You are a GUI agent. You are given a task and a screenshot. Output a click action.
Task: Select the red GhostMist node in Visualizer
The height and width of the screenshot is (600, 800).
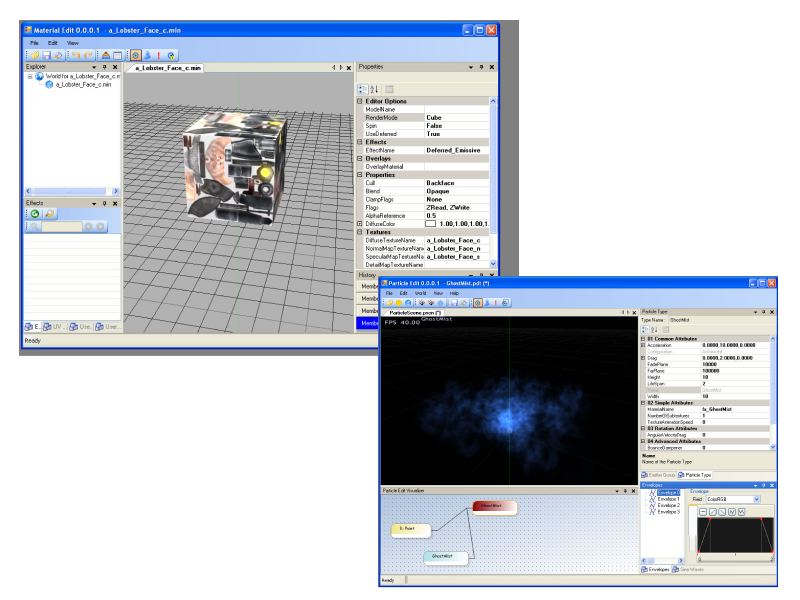494,506
